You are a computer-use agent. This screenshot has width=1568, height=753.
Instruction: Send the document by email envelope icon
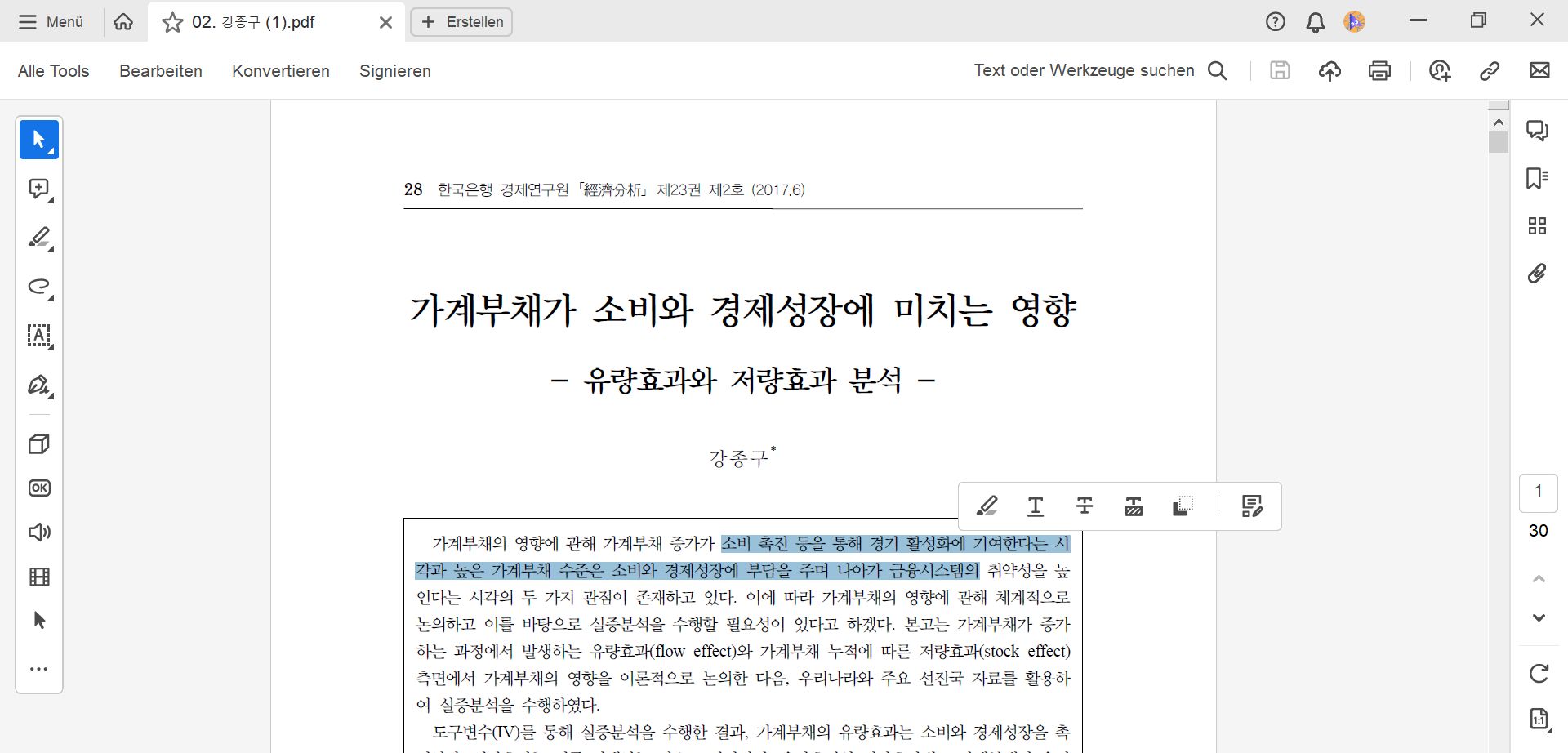(1539, 70)
